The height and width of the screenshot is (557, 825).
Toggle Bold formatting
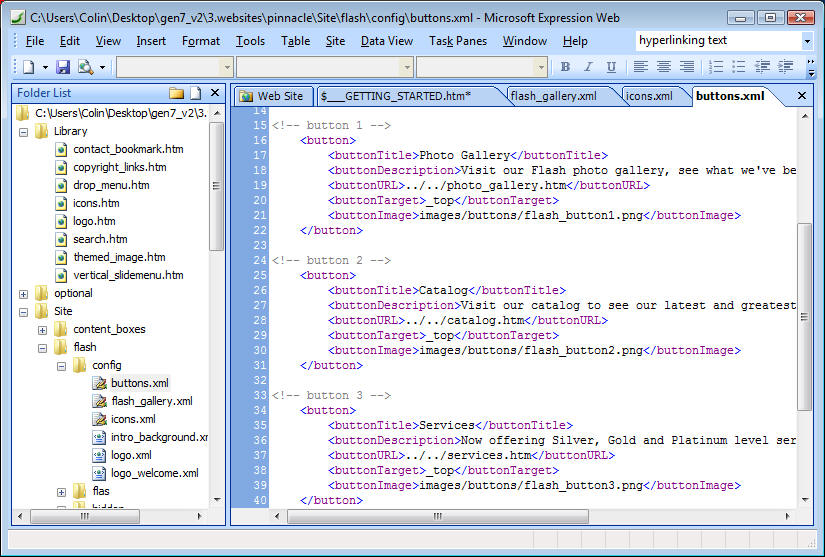tap(565, 67)
